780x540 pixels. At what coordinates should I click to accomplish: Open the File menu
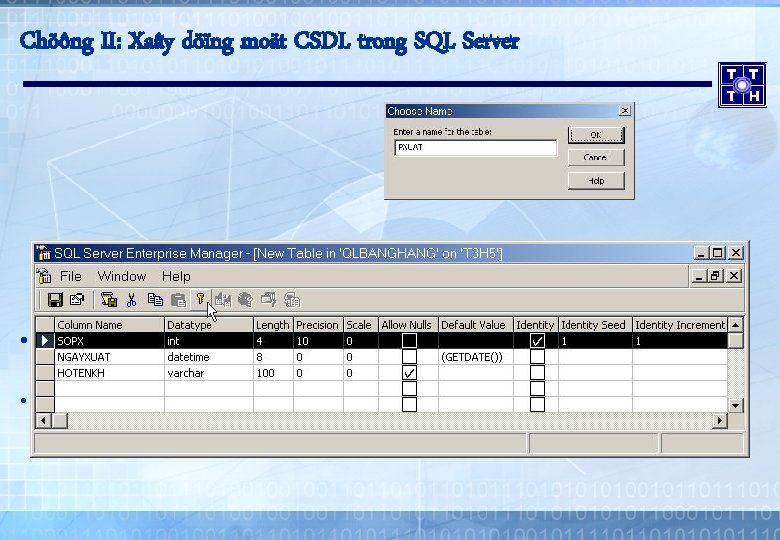(x=71, y=276)
